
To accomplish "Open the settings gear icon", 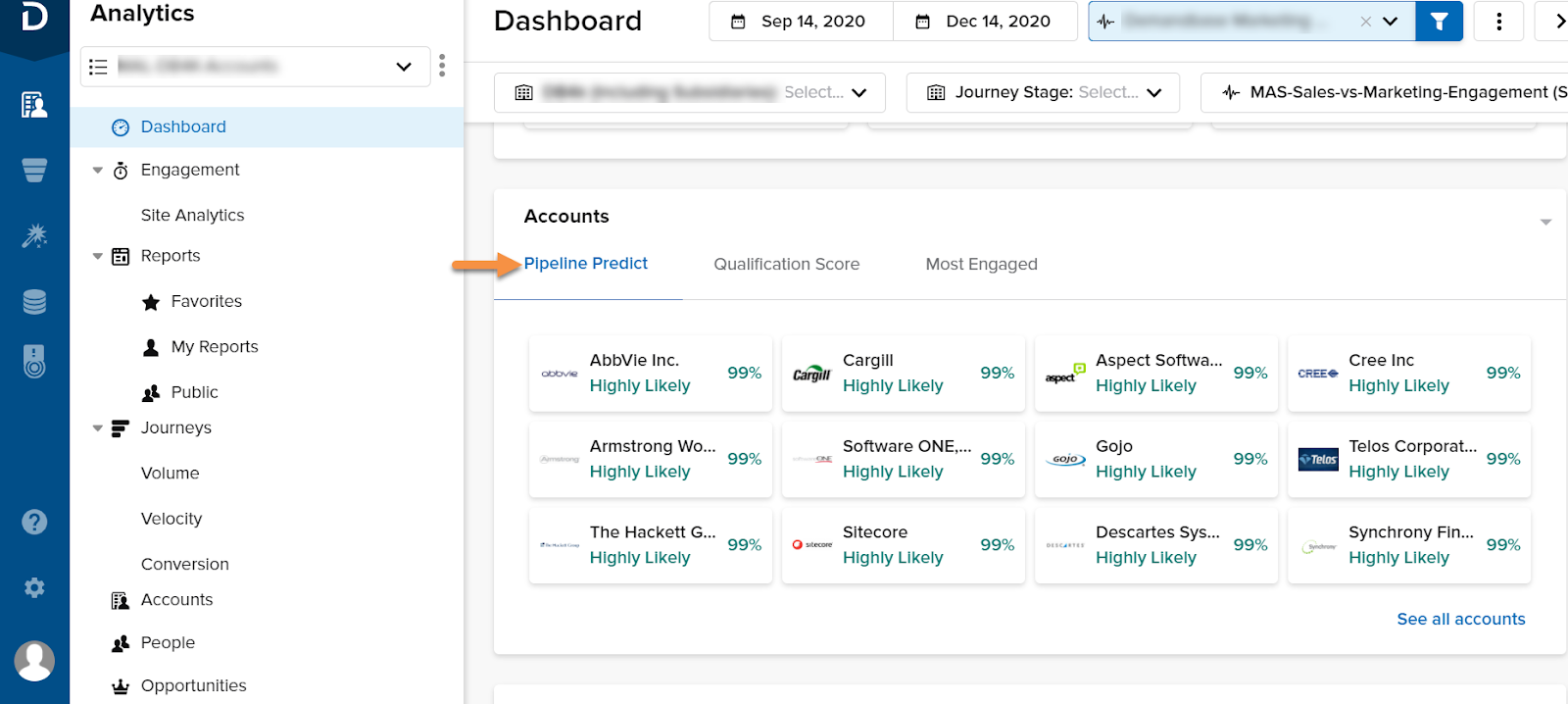I will coord(34,587).
